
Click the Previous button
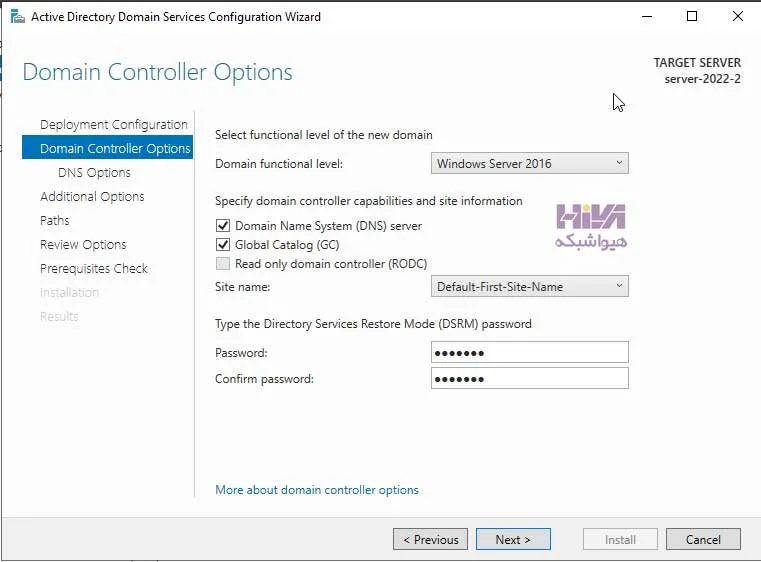tap(430, 539)
